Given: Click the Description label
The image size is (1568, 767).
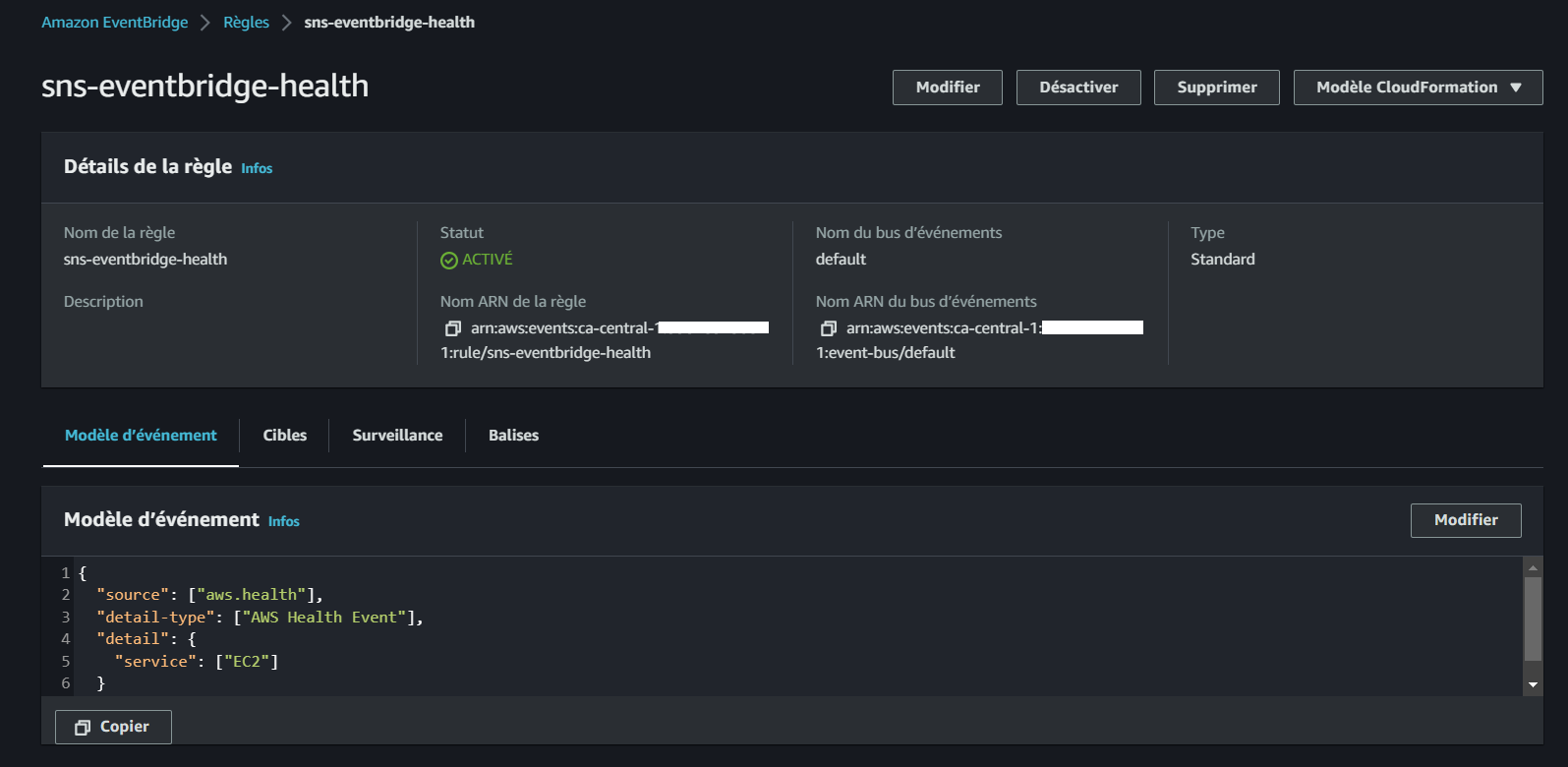Looking at the screenshot, I should click(x=103, y=302).
